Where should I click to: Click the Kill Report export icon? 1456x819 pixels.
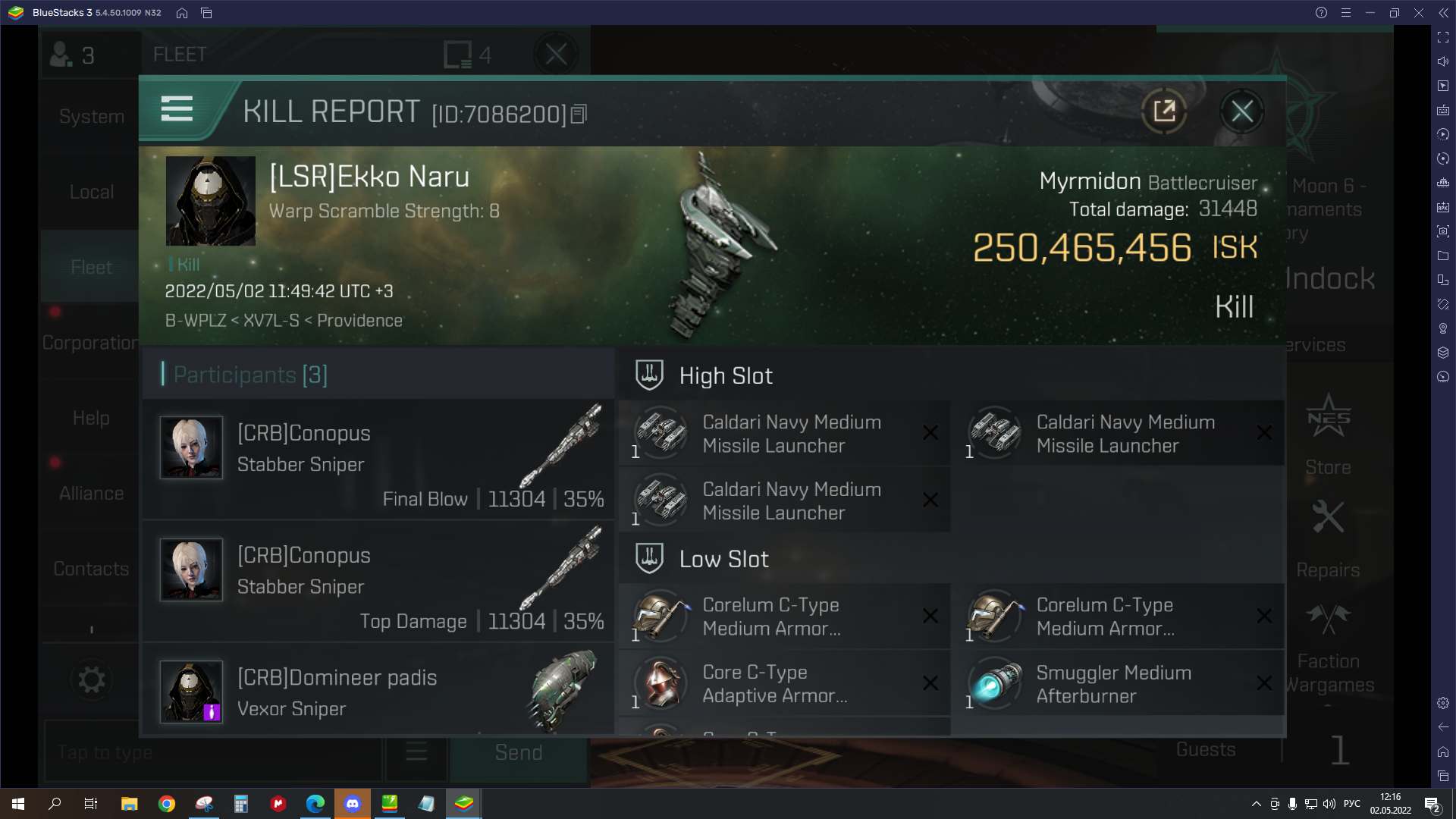point(1163,111)
